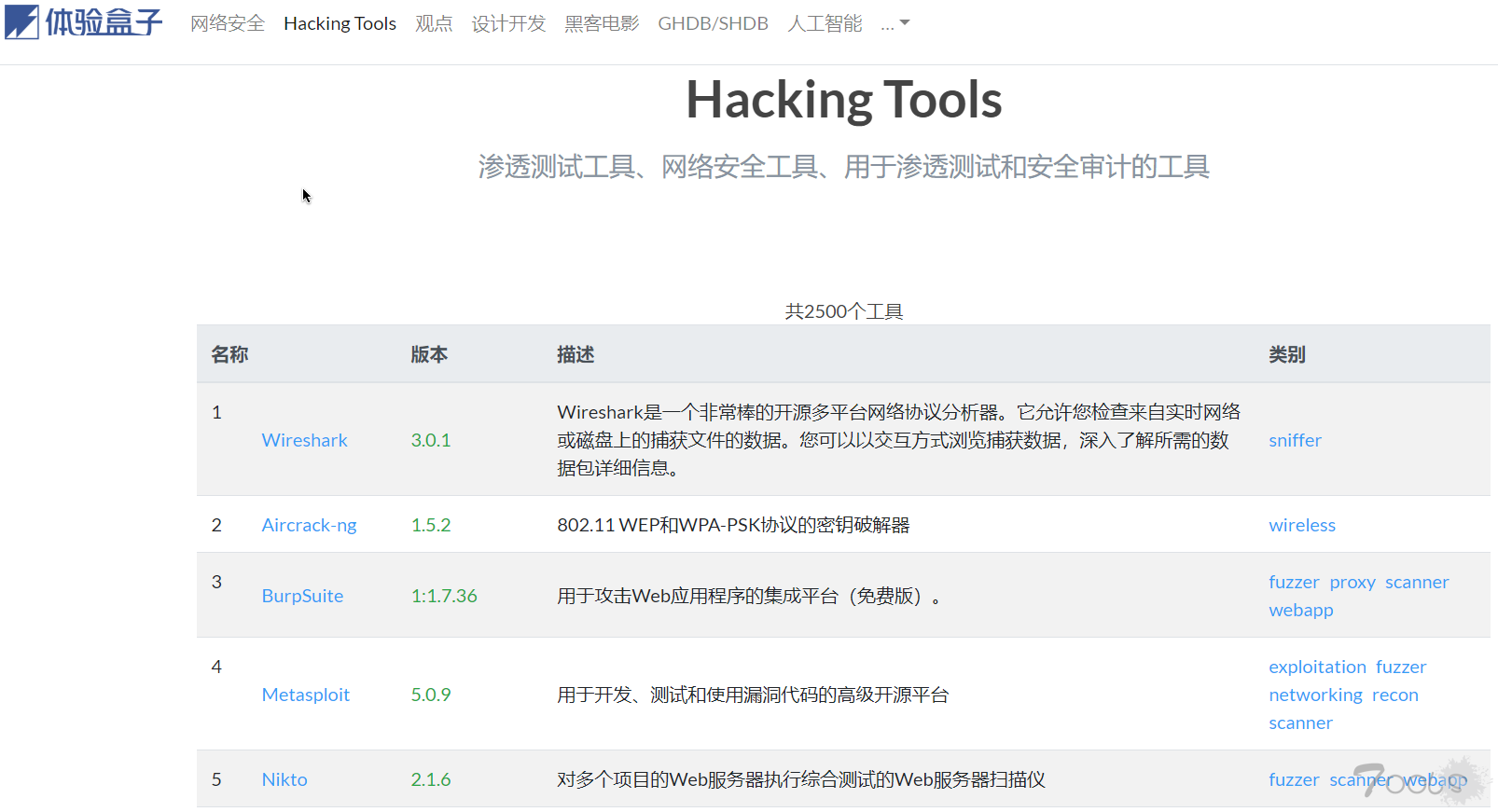Click fuzzer category in Nikto row
Image resolution: width=1498 pixels, height=812 pixels.
click(x=1294, y=779)
